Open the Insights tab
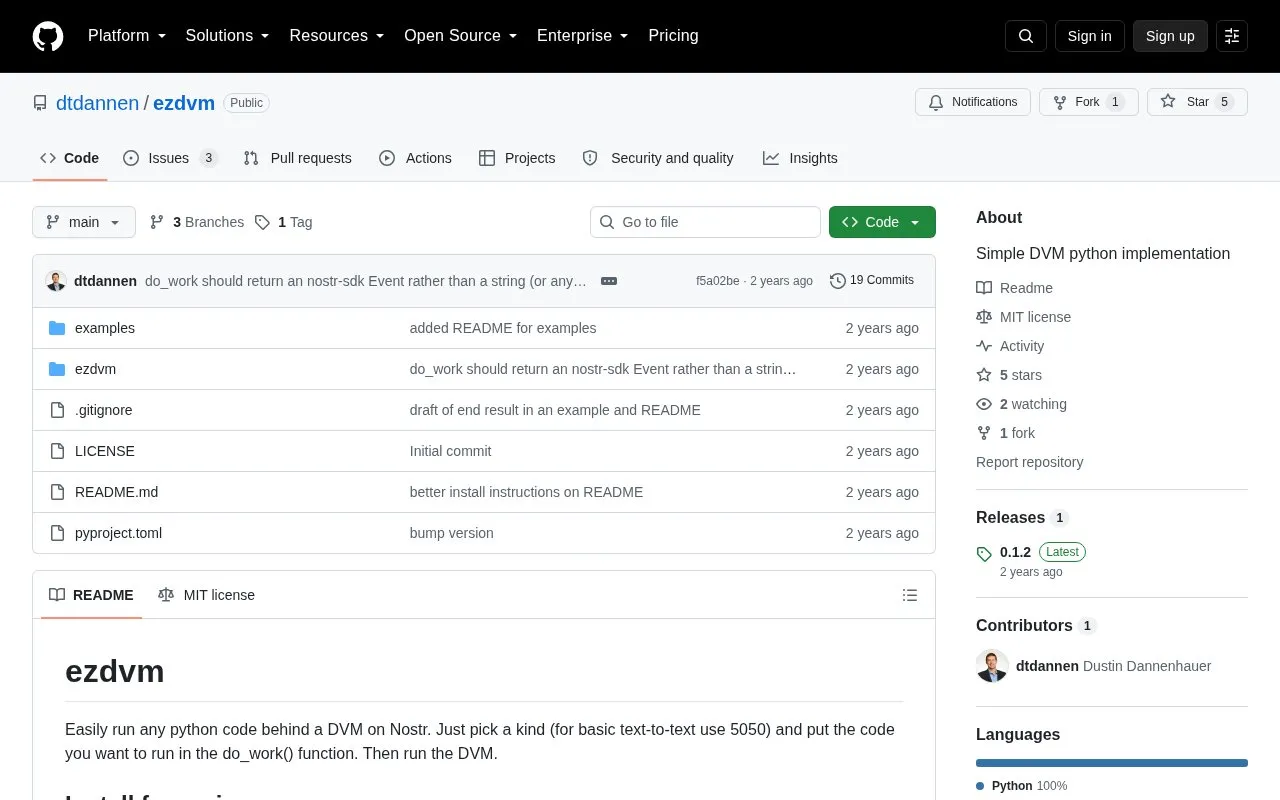The height and width of the screenshot is (800, 1280). coord(800,158)
